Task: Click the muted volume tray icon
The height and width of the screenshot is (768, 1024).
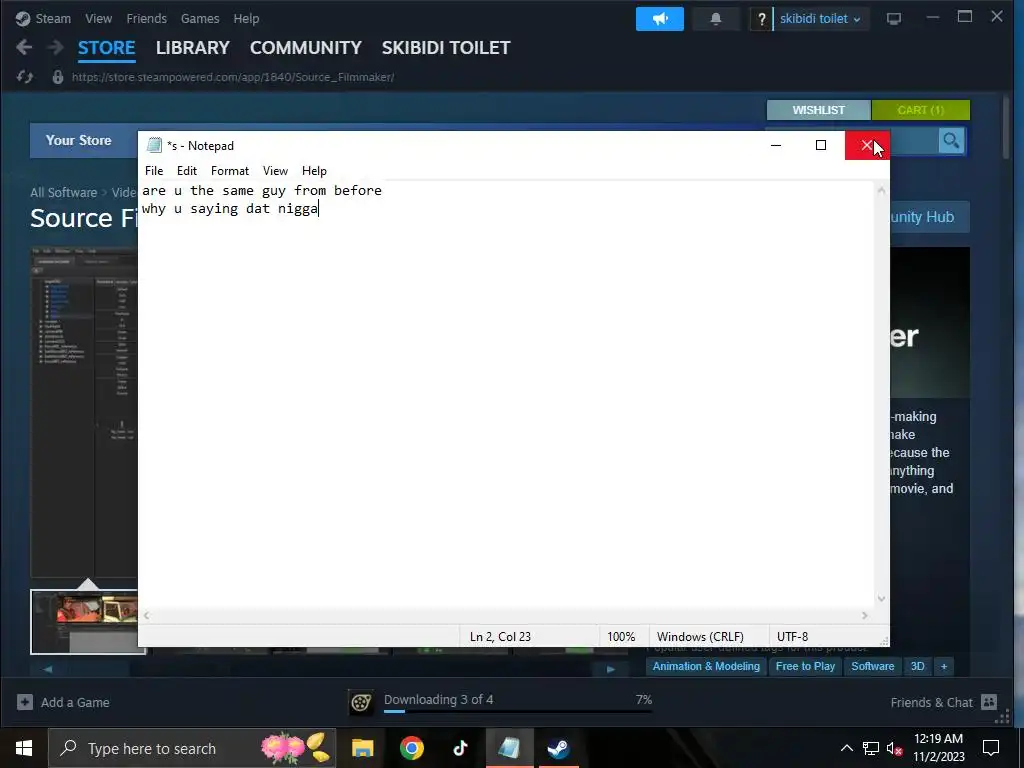Action: click(895, 748)
